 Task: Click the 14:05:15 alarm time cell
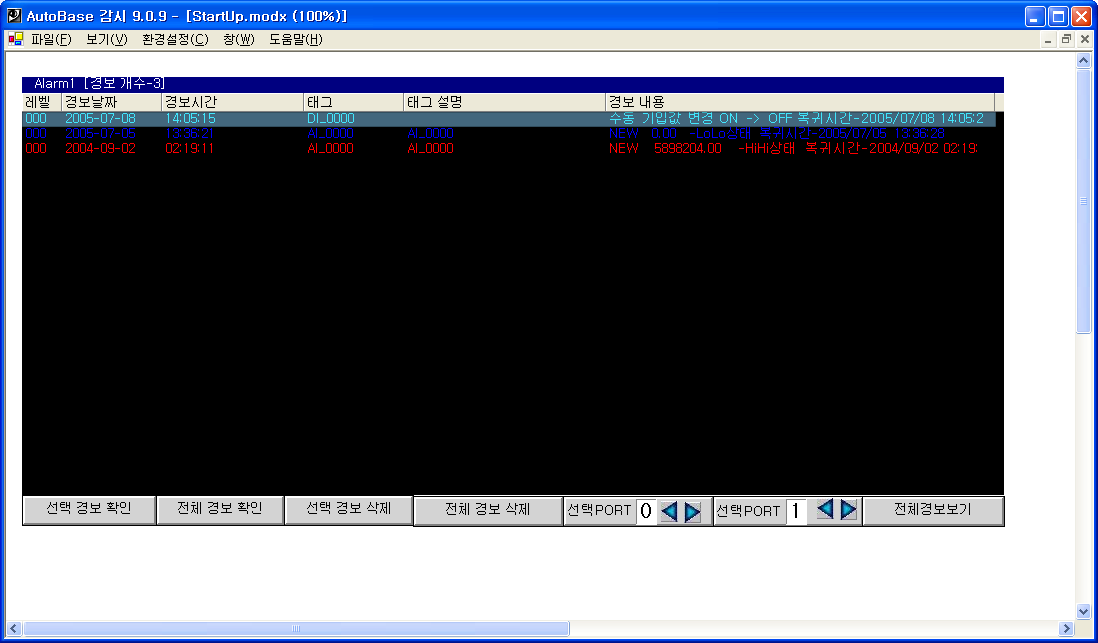(190, 119)
